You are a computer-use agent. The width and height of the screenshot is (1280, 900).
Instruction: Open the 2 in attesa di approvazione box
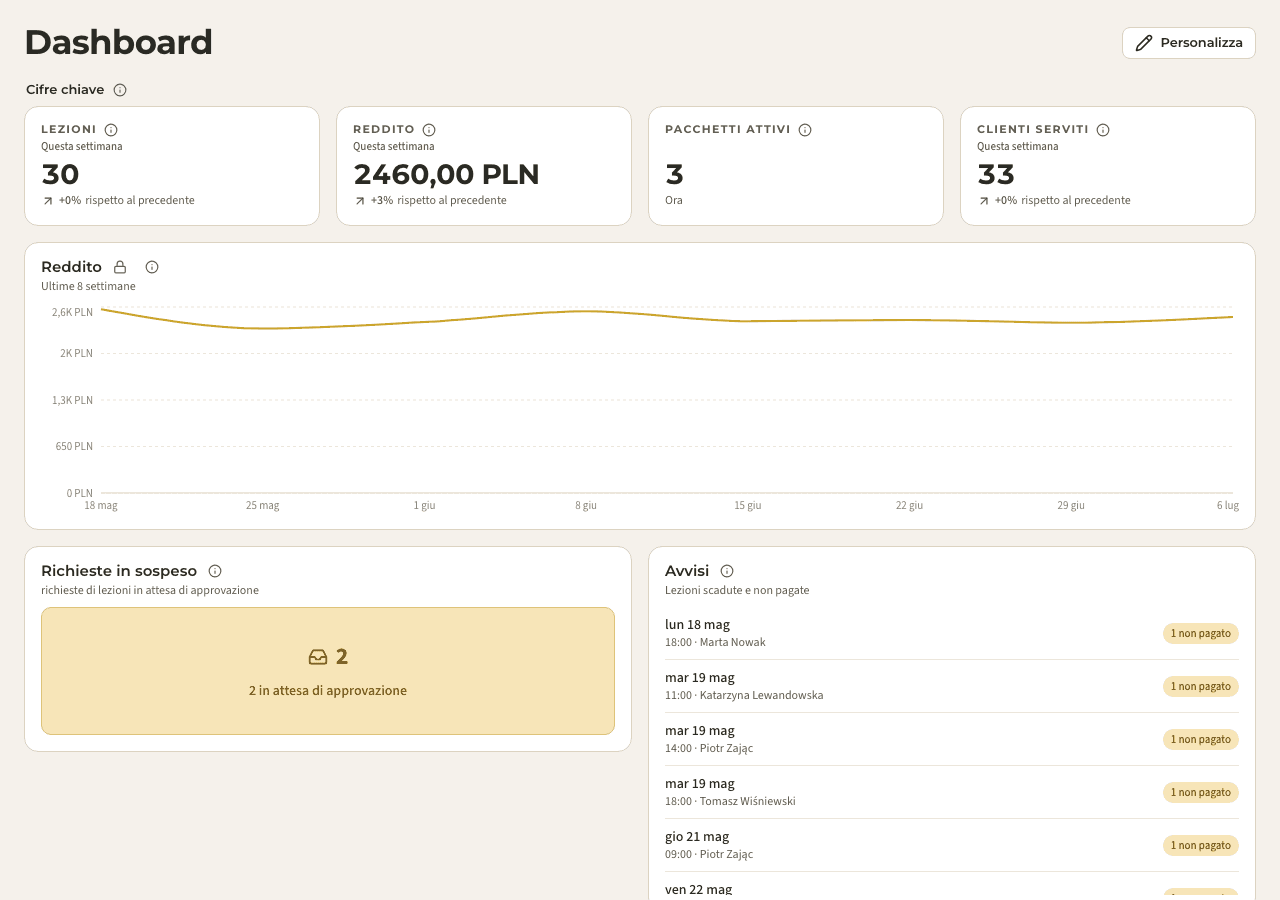(x=328, y=671)
